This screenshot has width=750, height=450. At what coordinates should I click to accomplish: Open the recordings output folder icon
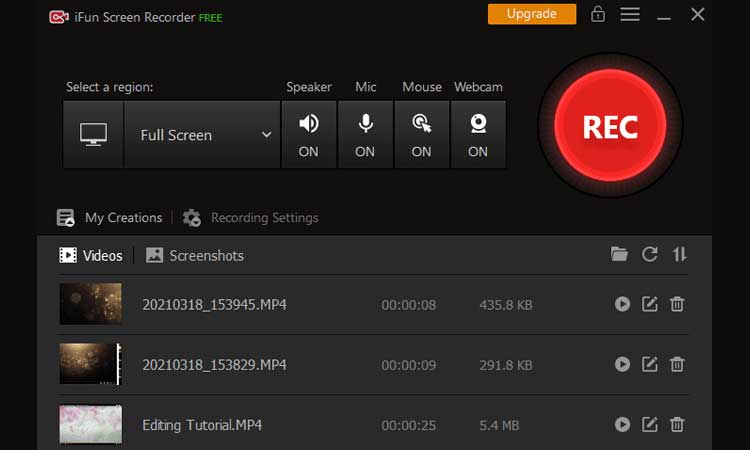620,255
